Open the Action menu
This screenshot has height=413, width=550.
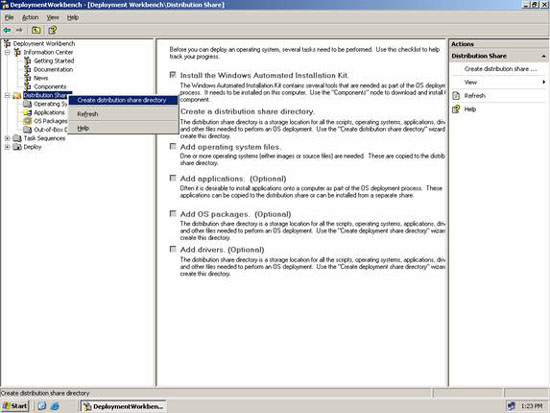pyautogui.click(x=30, y=18)
